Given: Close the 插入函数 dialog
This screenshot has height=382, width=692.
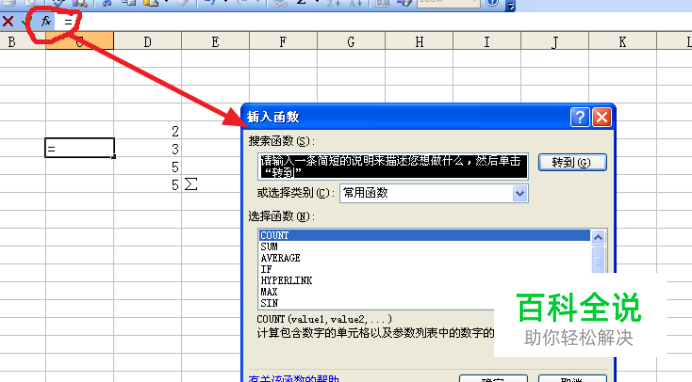Looking at the screenshot, I should point(602,117).
